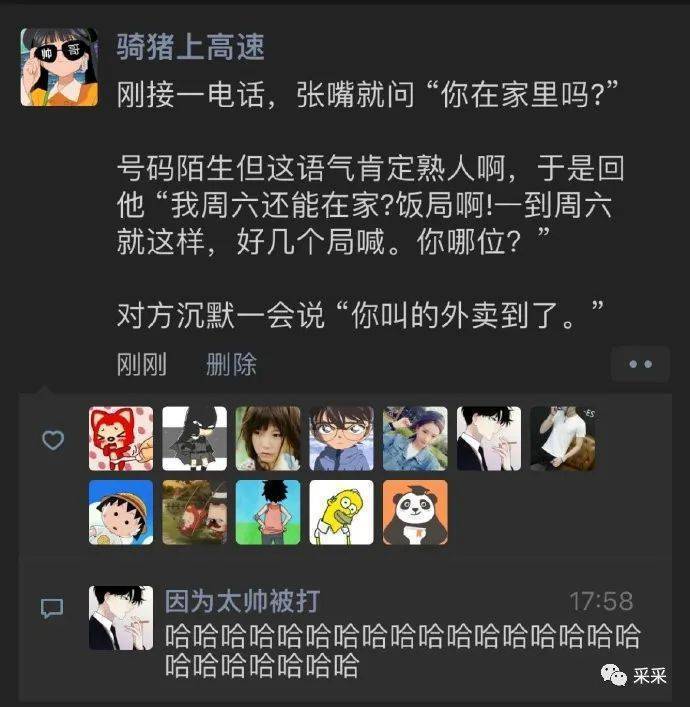Open the white t-shirt man avatar
Viewport: 690px width, 707px height.
point(563,439)
